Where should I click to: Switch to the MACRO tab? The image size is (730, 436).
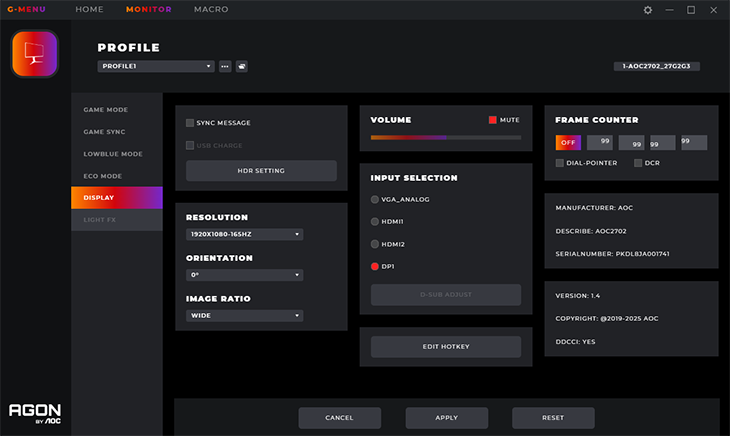tap(211, 9)
